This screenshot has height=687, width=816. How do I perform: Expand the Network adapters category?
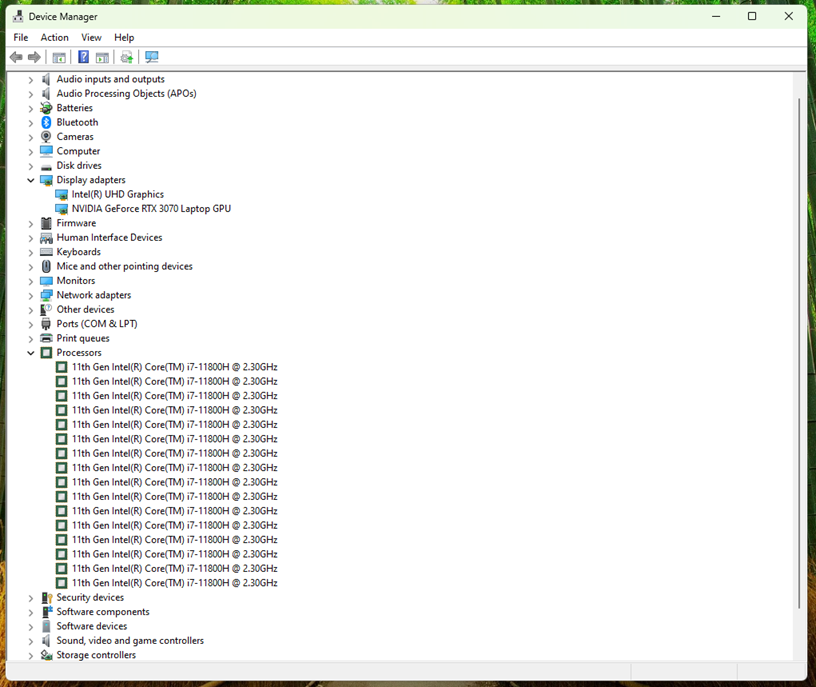point(31,295)
